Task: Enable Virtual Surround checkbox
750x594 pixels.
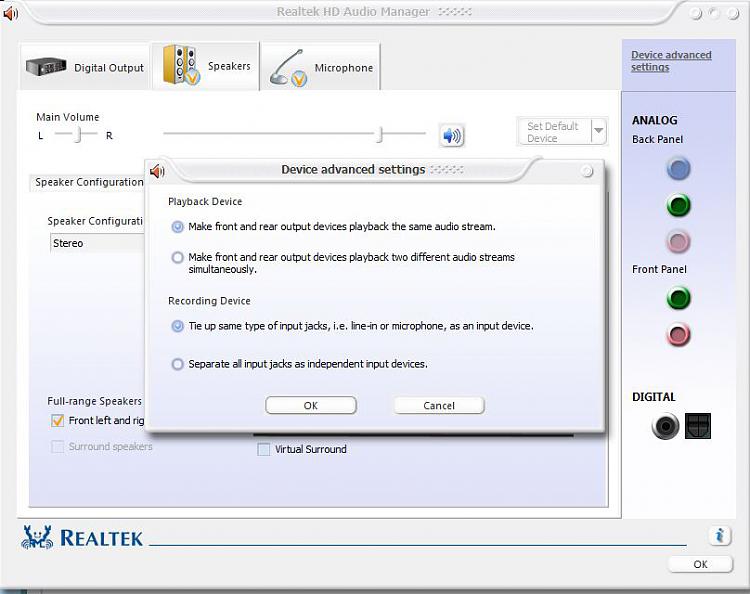Action: (264, 450)
